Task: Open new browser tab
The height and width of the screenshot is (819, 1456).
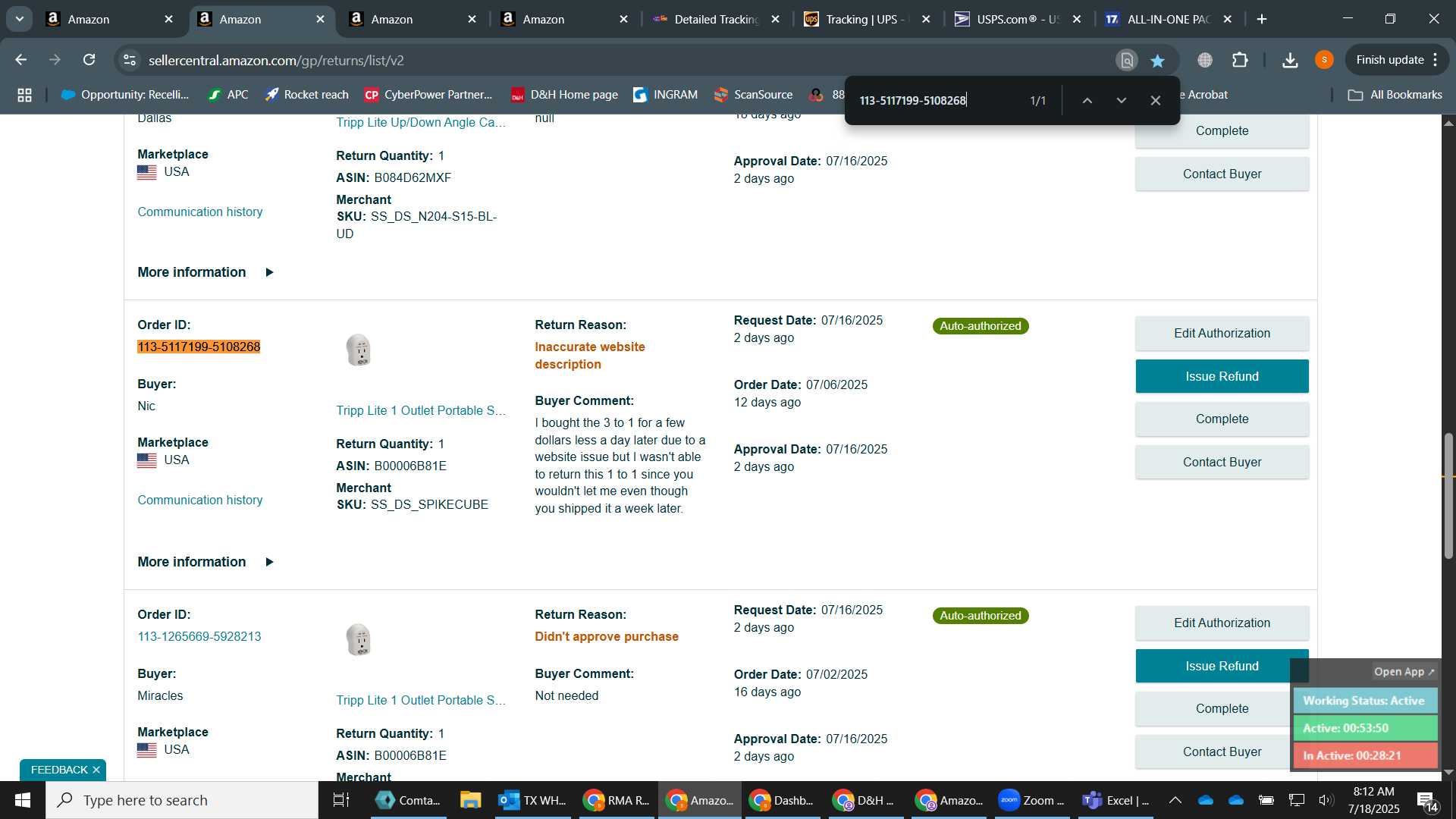Action: point(1262,19)
